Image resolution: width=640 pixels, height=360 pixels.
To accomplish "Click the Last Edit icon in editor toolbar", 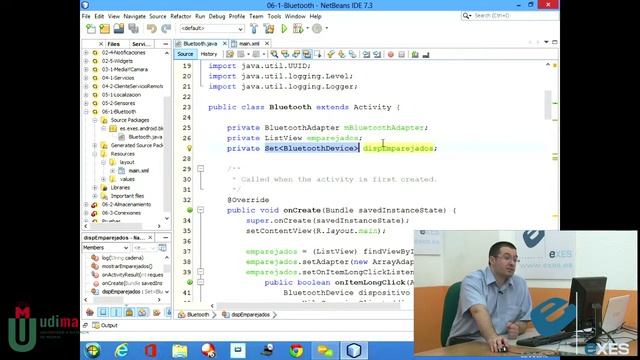I will (x=230, y=54).
